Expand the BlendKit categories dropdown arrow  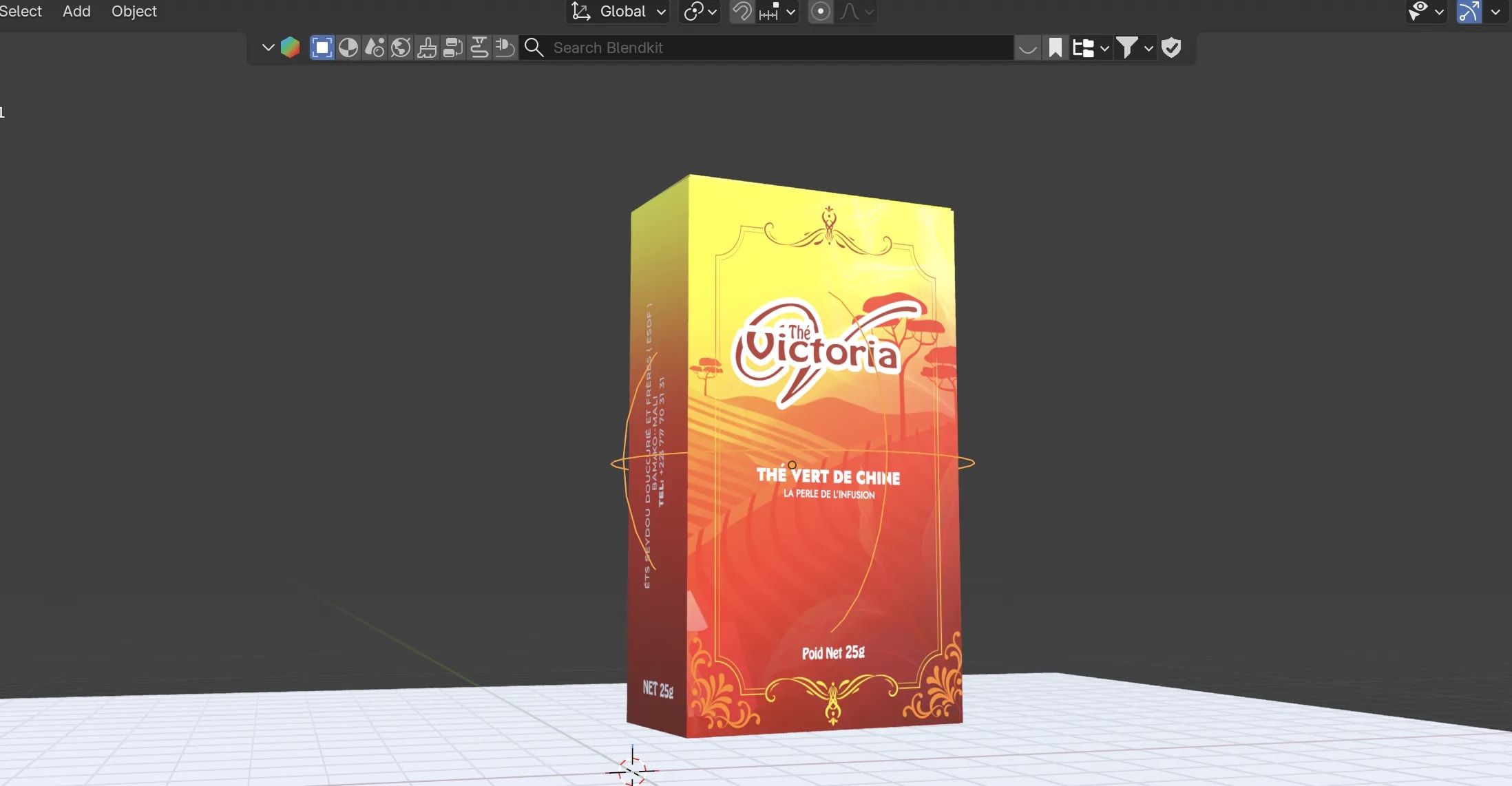1104,48
